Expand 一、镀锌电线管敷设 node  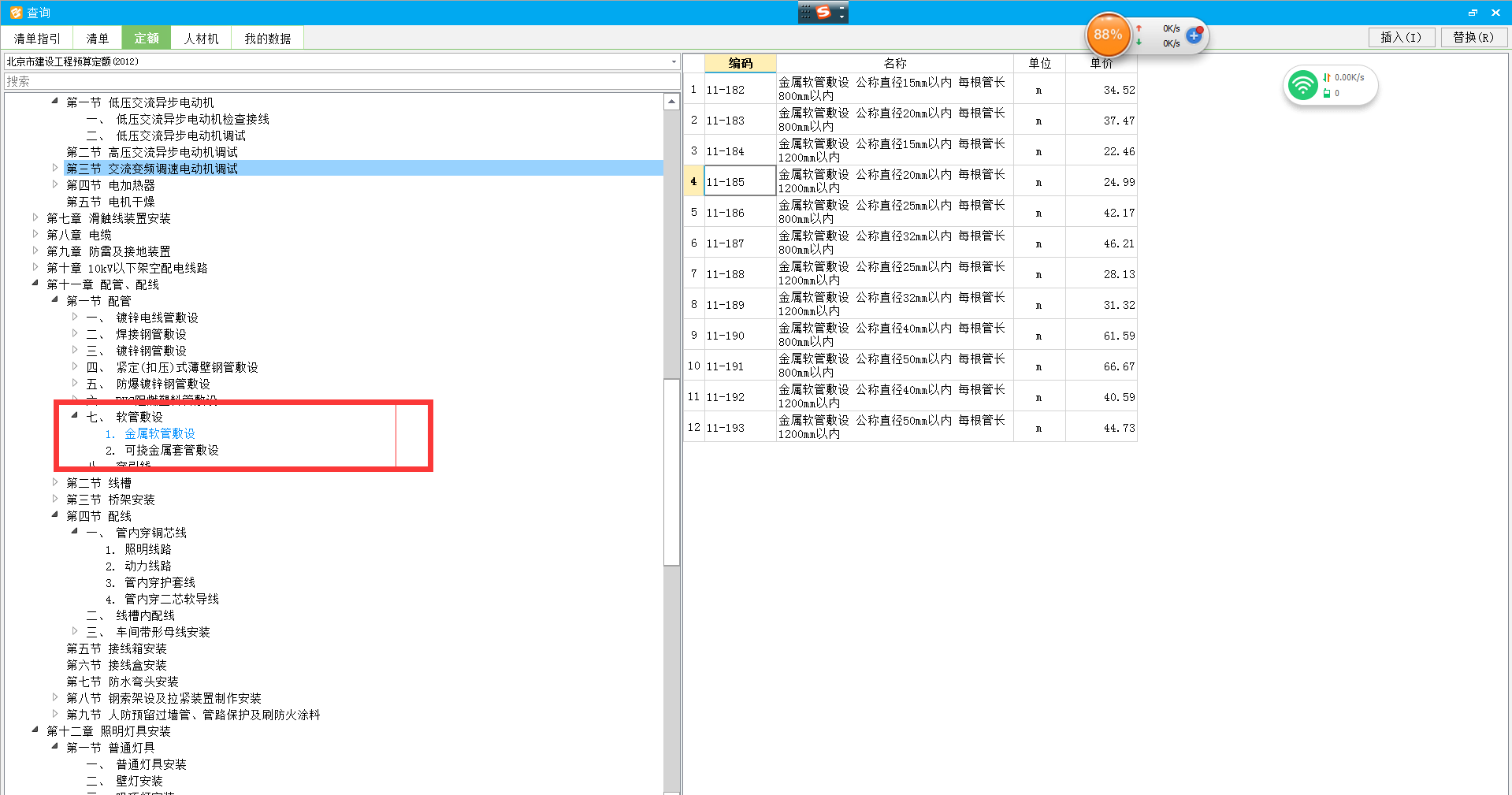coord(74,316)
